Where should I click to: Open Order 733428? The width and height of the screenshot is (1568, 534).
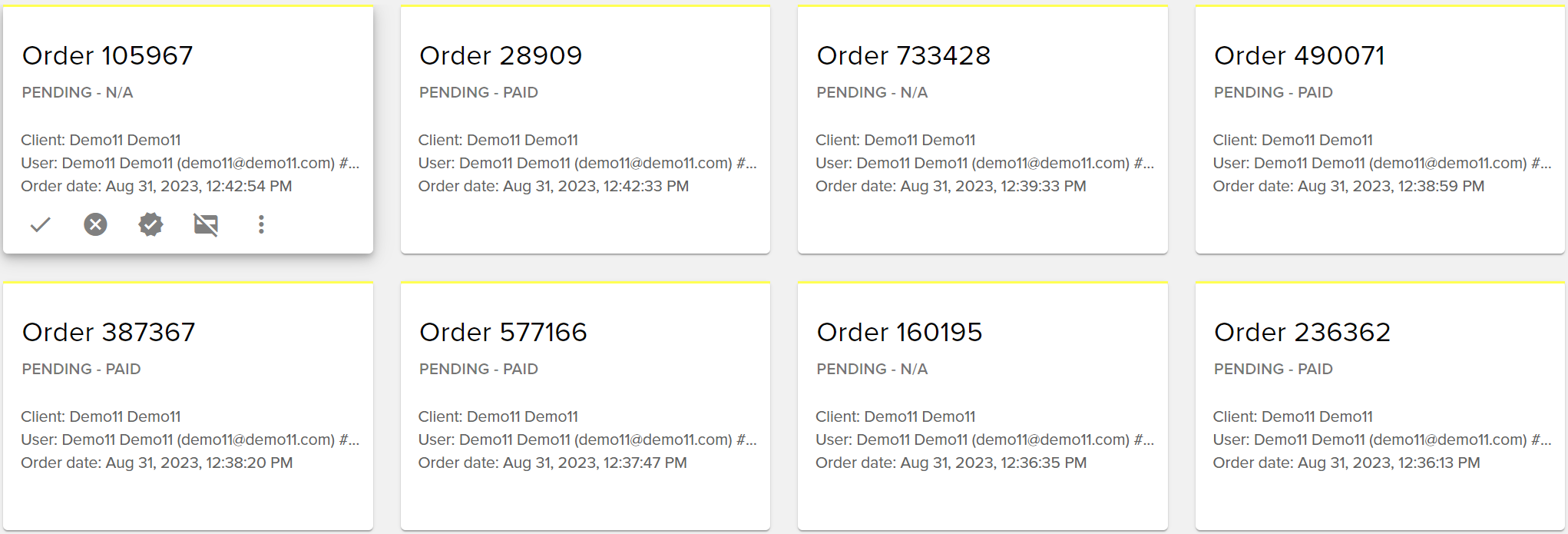point(903,55)
